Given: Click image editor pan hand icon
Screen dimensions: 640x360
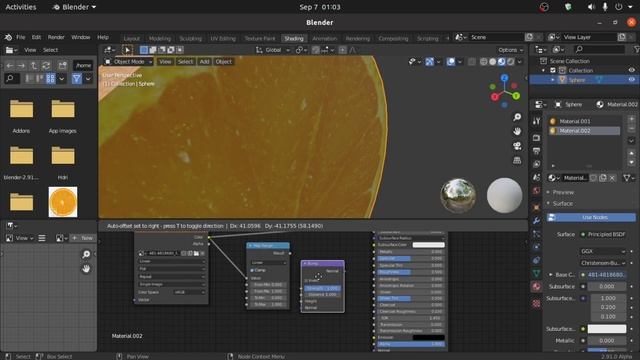Looking at the screenshot, I should (x=86, y=269).
